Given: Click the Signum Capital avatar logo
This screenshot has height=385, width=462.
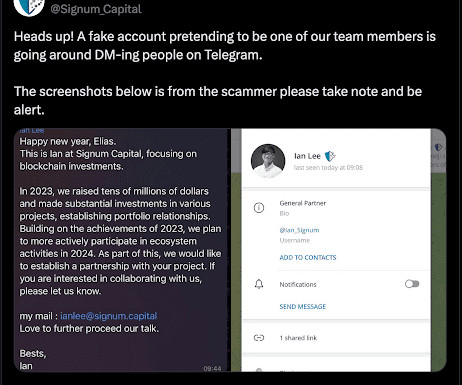Looking at the screenshot, I should (29, 7).
